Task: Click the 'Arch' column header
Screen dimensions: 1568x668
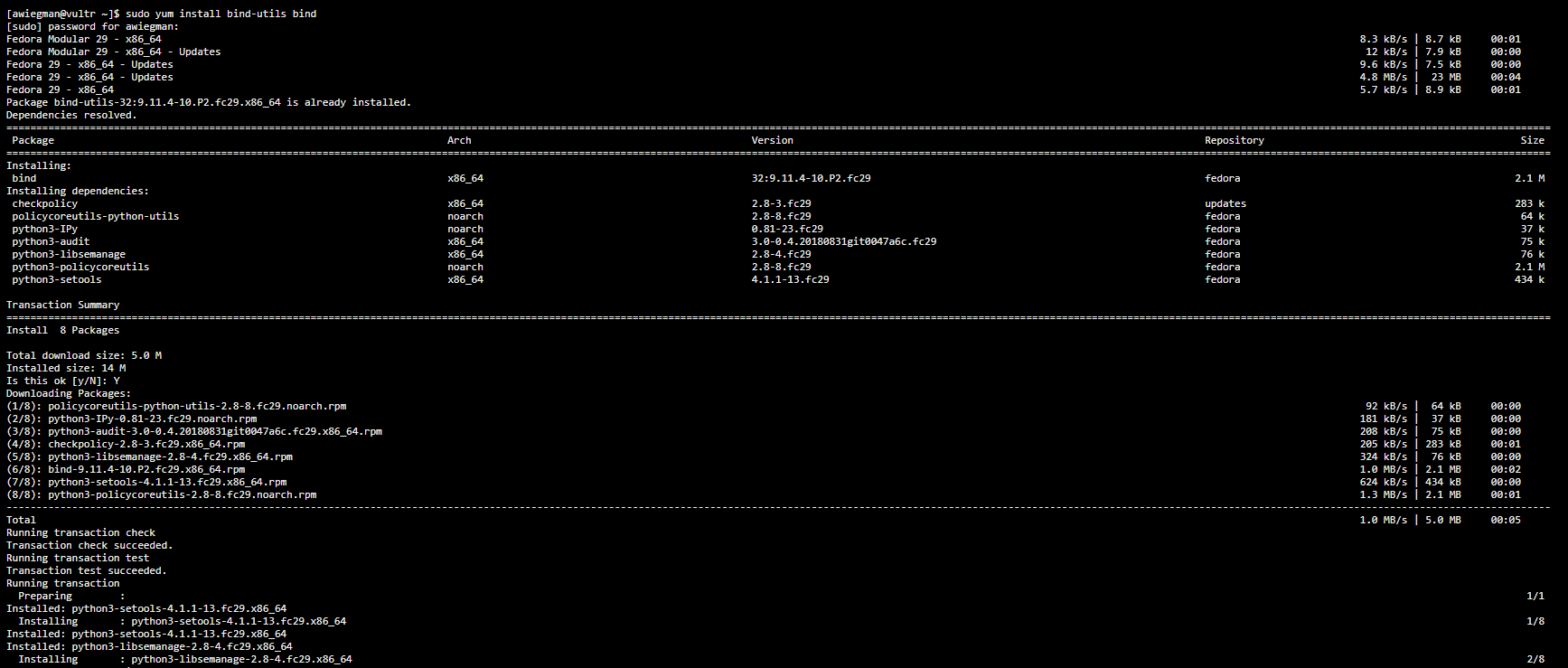Action: tap(459, 140)
